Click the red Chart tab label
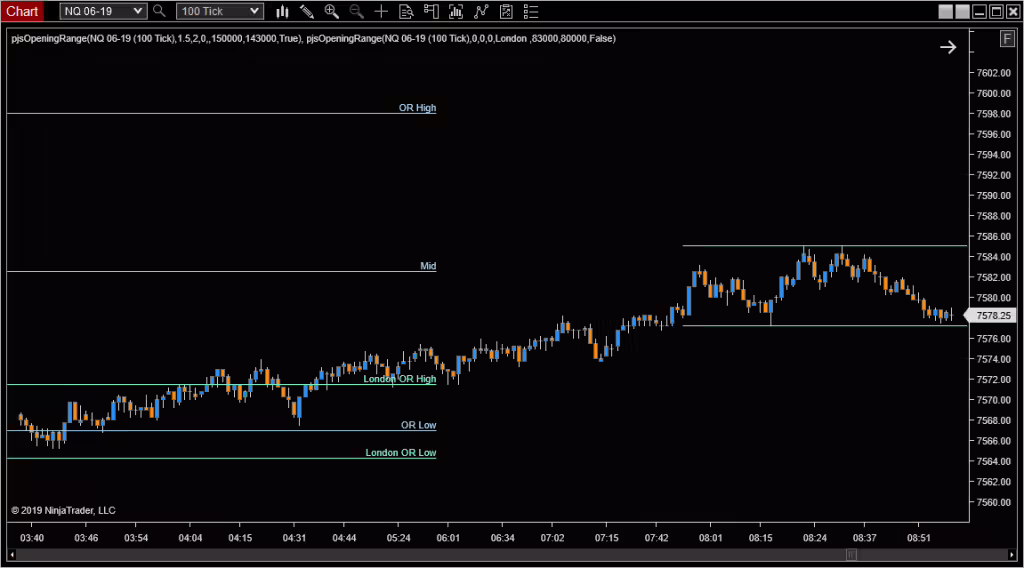1024x568 pixels. coord(22,12)
